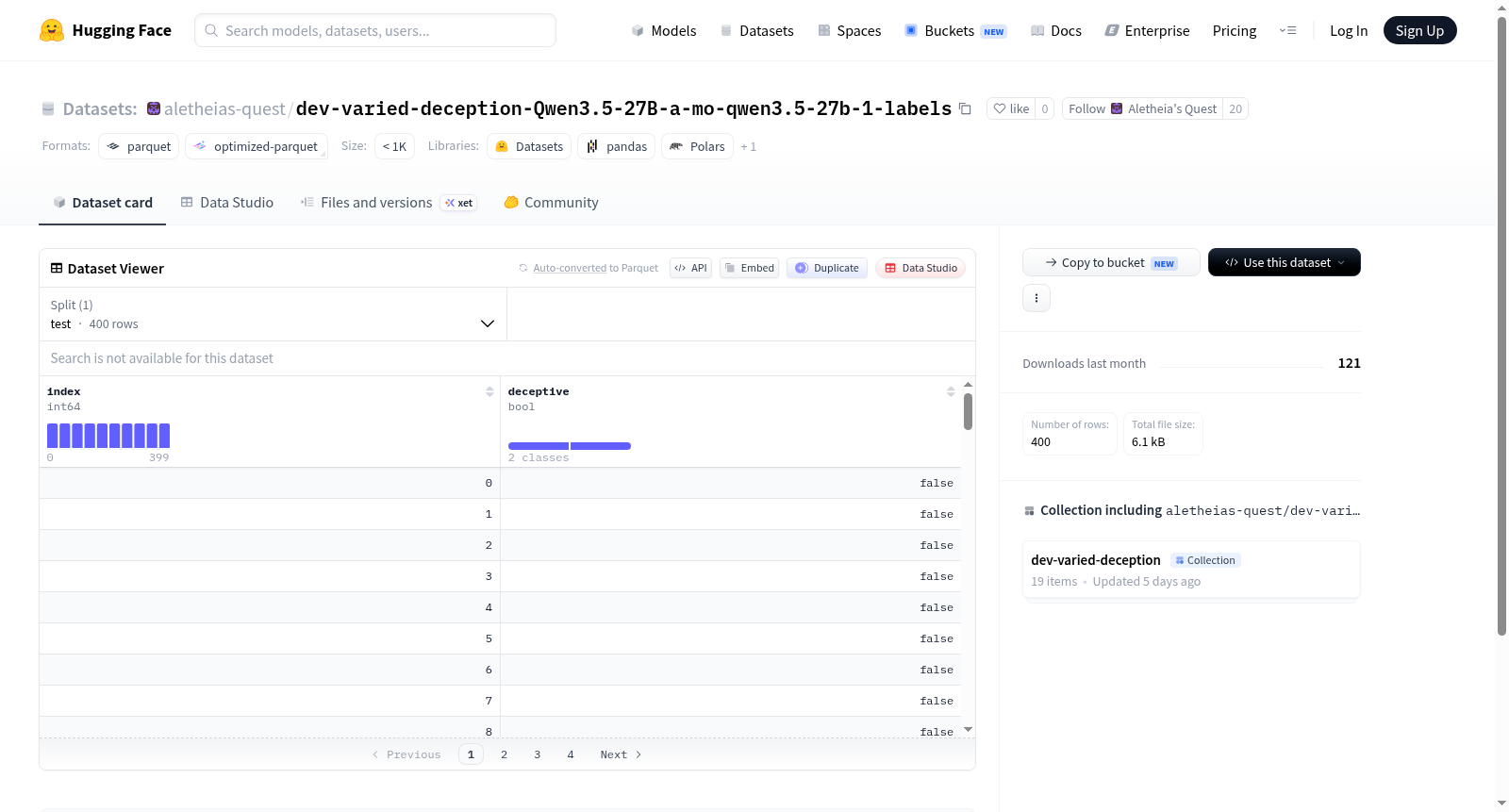
Task: Switch to the Data Studio tab
Action: pos(227,203)
